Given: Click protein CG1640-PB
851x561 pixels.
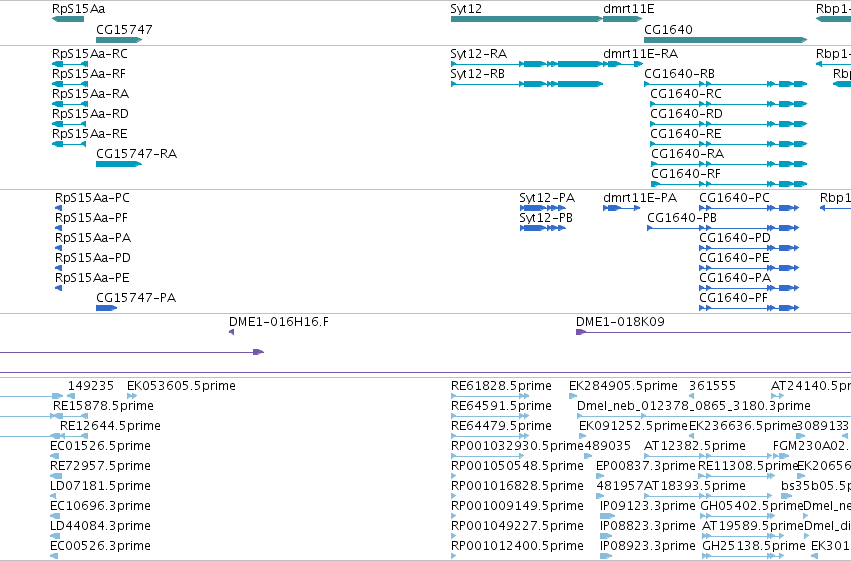Looking at the screenshot, I should pyautogui.click(x=682, y=218).
